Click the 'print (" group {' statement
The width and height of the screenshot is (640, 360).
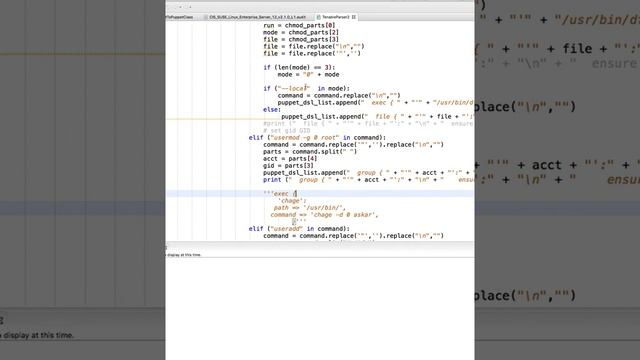coord(369,180)
